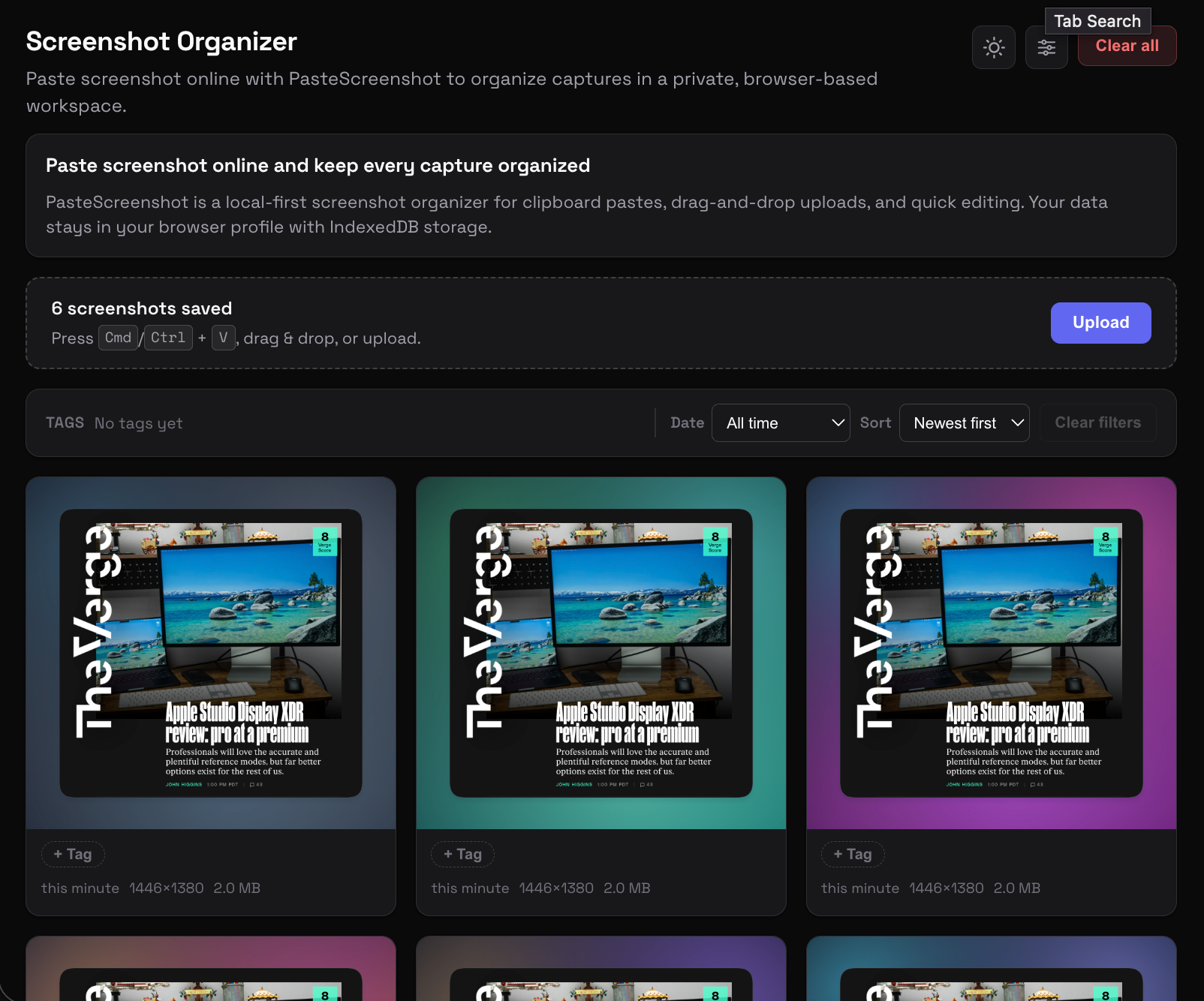Open the first Verge screenshot thumbnail
The width and height of the screenshot is (1204, 1001).
210,651
